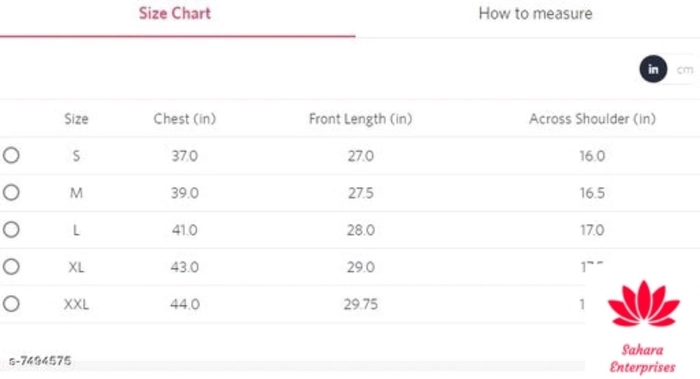The height and width of the screenshot is (379, 700).
Task: Click the Chest (in) column header
Action: coord(185,119)
